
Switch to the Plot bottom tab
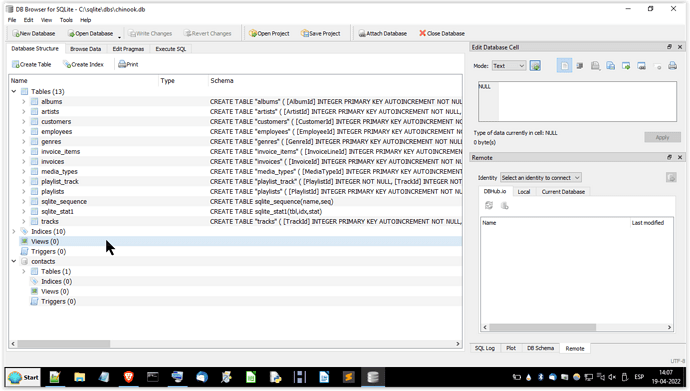coord(510,348)
